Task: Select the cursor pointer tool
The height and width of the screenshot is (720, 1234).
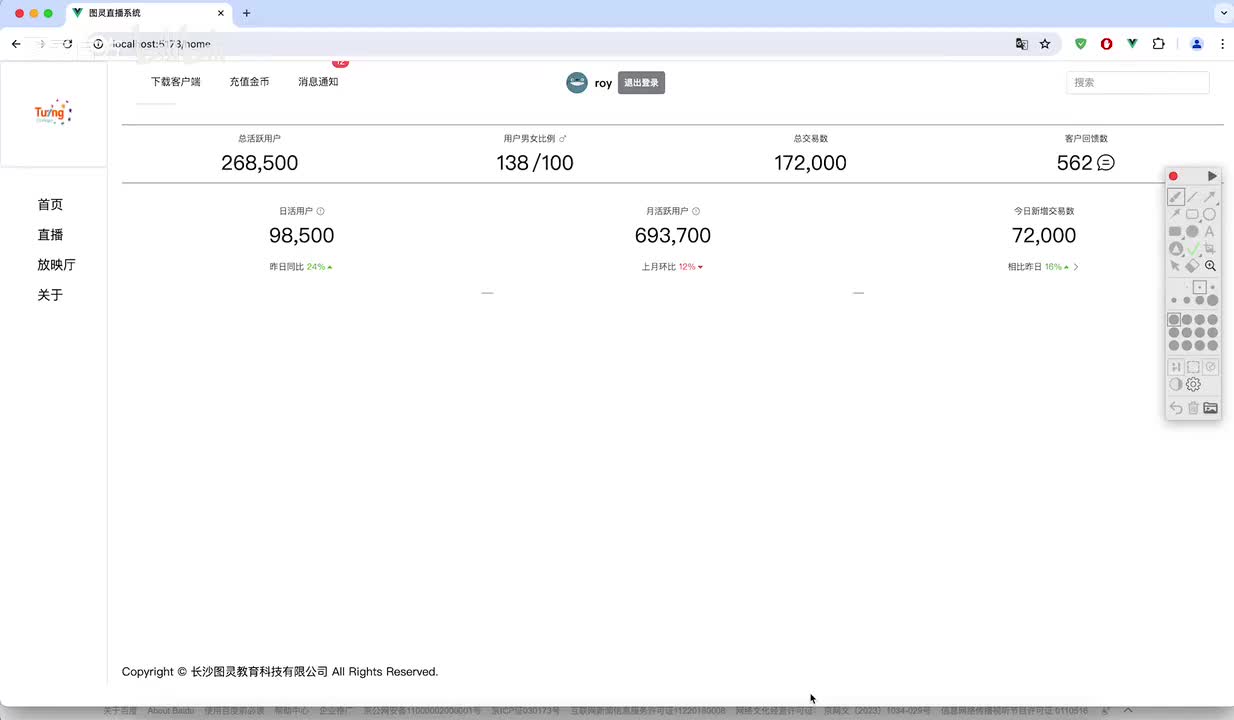Action: click(1175, 266)
